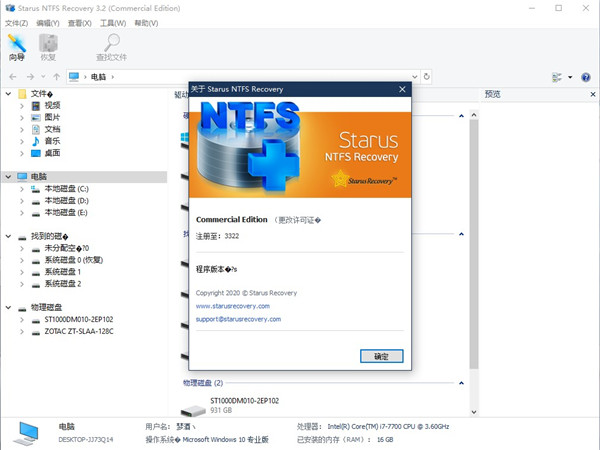The image size is (600, 450).
Task: Select the 文档 documents folder icon
Action: click(x=36, y=129)
